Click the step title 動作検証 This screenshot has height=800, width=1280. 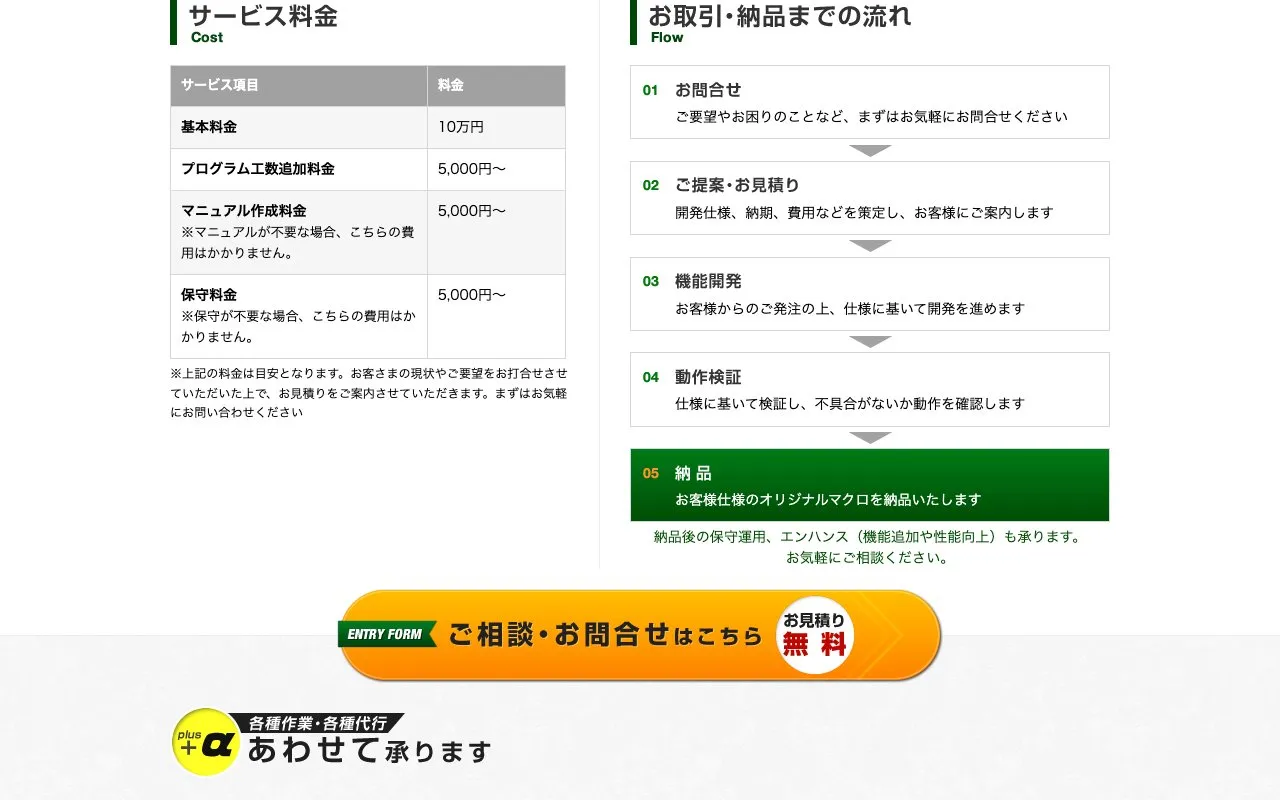(708, 377)
